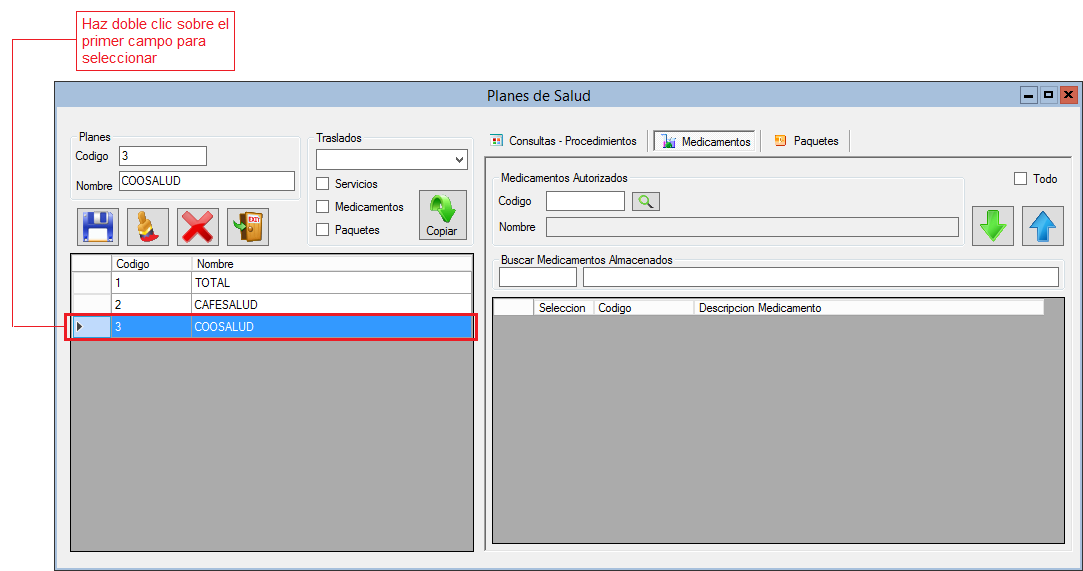
Task: Click the green down arrow button
Action: (x=993, y=226)
